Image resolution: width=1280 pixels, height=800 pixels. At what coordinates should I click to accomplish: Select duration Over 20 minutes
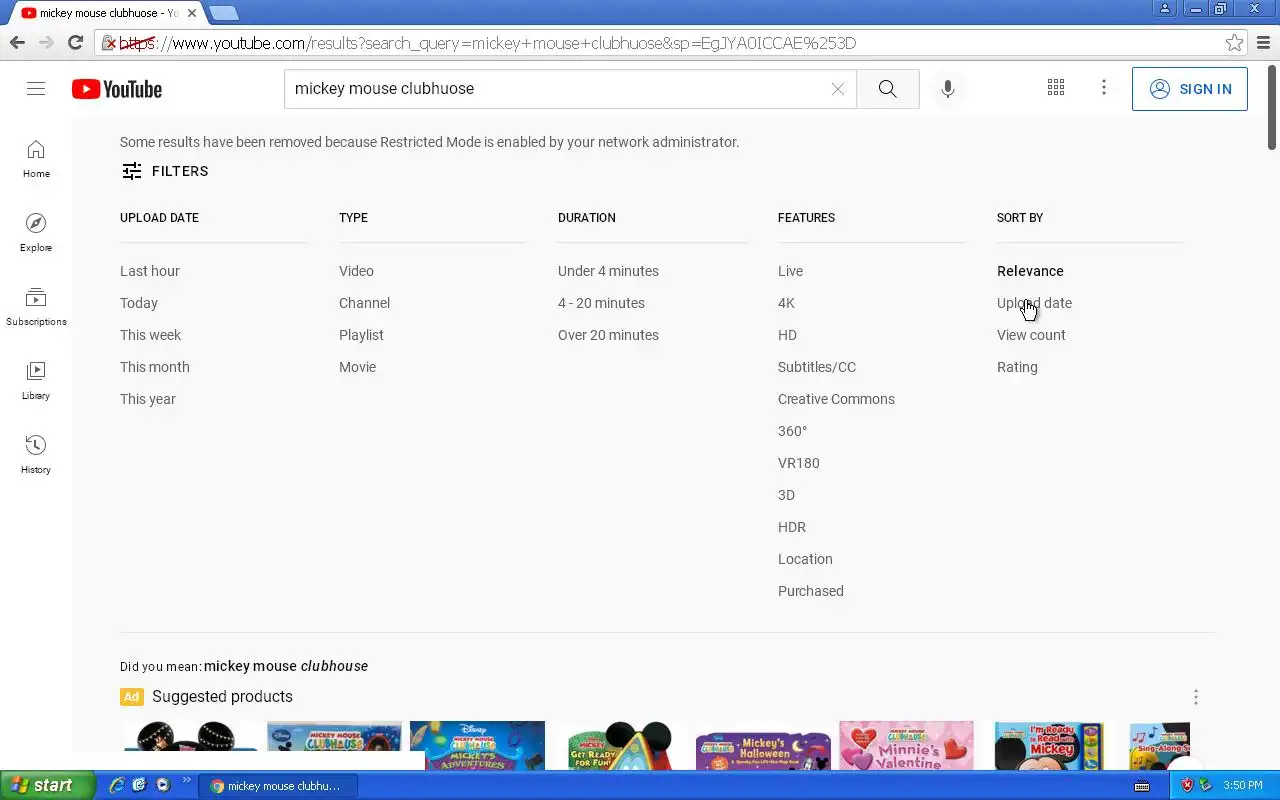[x=608, y=335]
